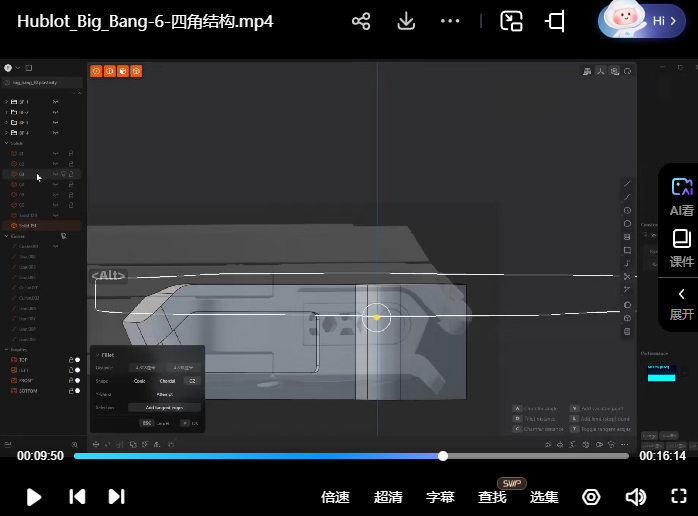Open the three-dot more options menu
The image size is (698, 516).
pos(450,21)
